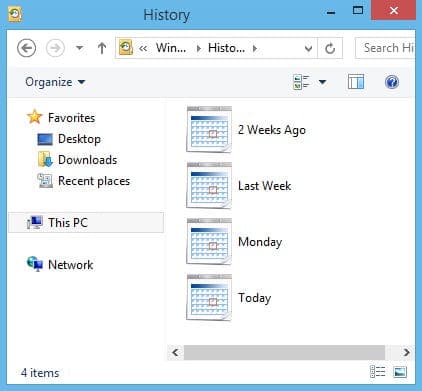Switch to details view in status bar

(x=378, y=372)
